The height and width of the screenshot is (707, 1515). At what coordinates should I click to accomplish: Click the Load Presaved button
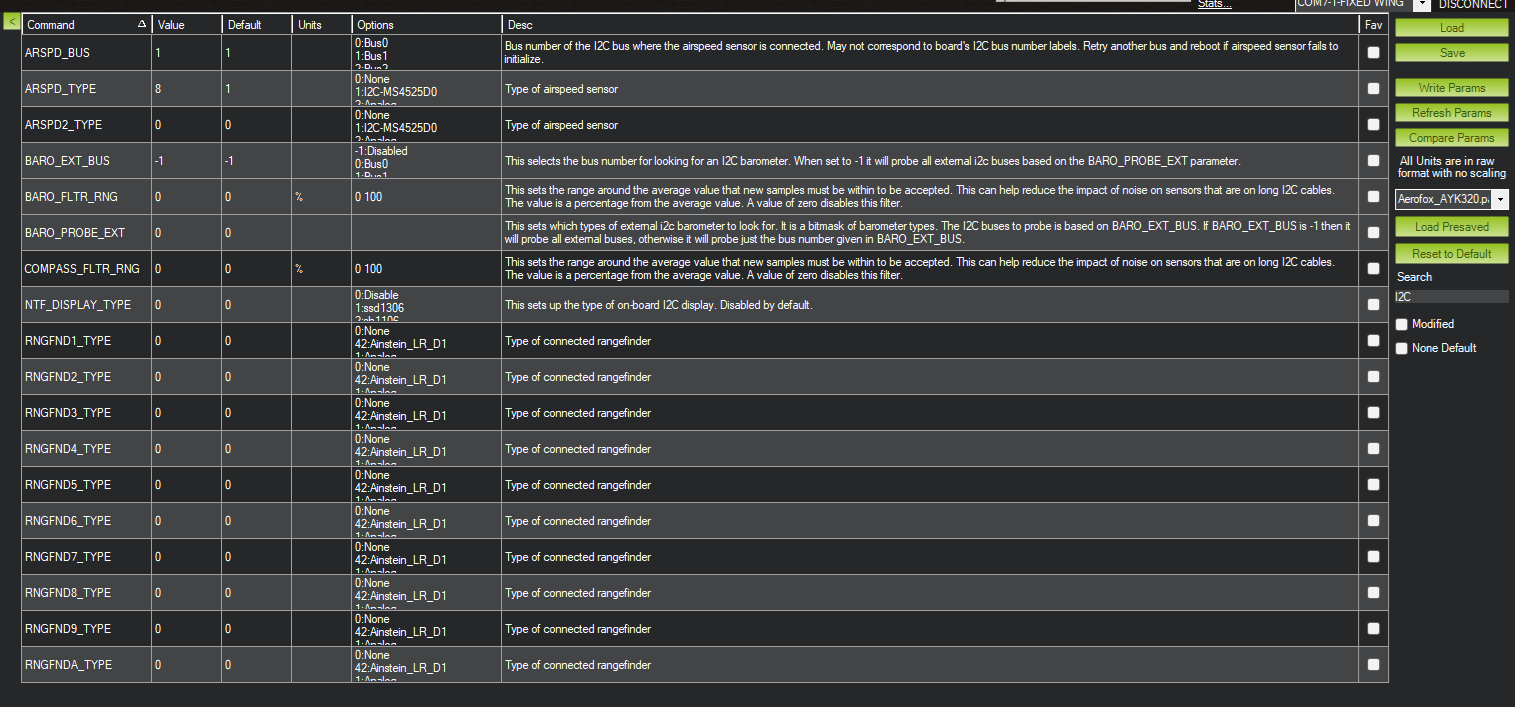pyautogui.click(x=1452, y=228)
